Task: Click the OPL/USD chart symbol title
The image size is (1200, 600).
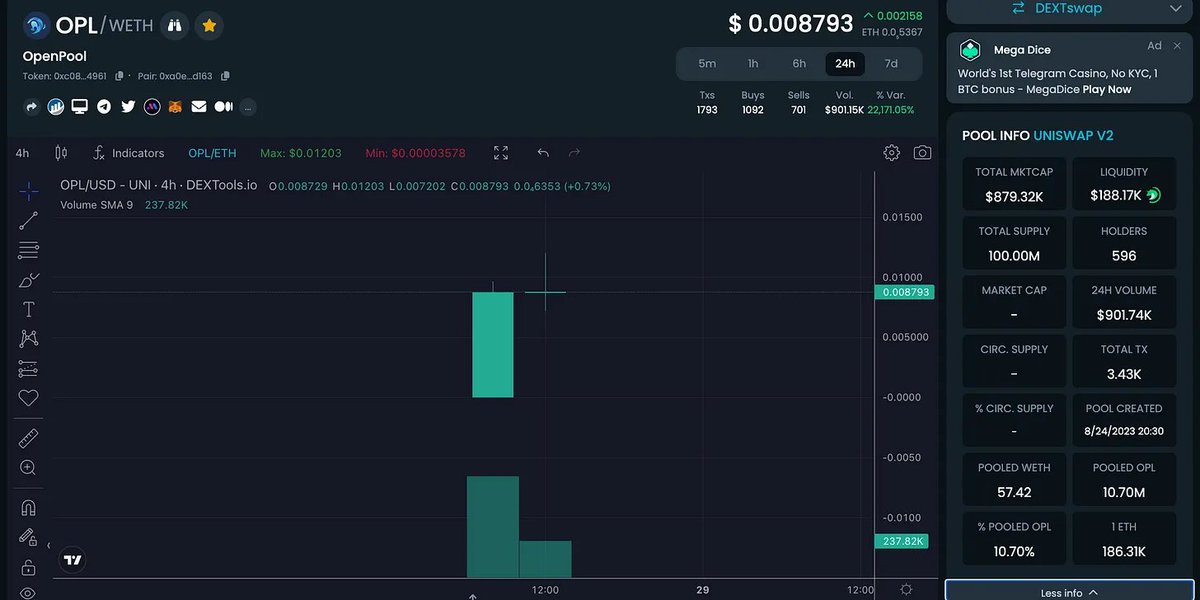Action: (x=158, y=185)
